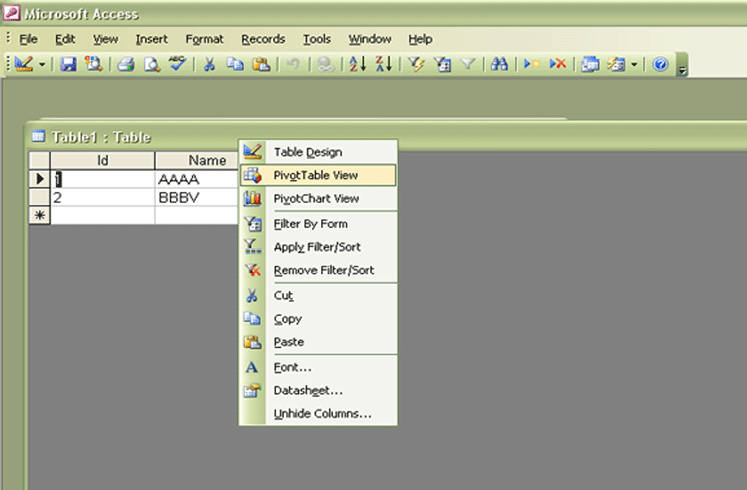This screenshot has height=490, width=747.
Task: Choose Table Design from context menu
Action: pyautogui.click(x=318, y=152)
